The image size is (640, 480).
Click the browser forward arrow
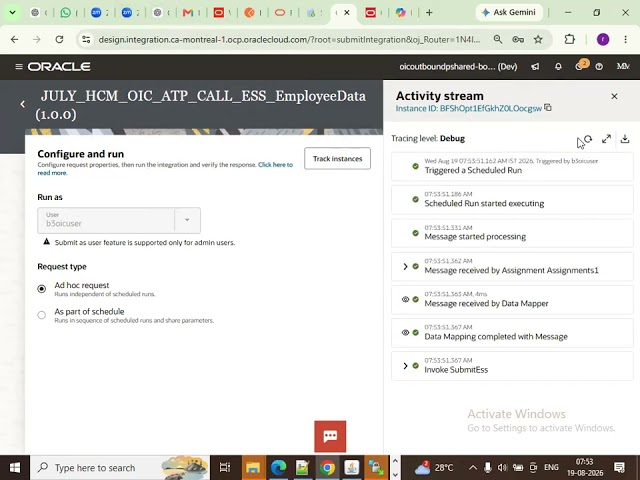pyautogui.click(x=37, y=39)
